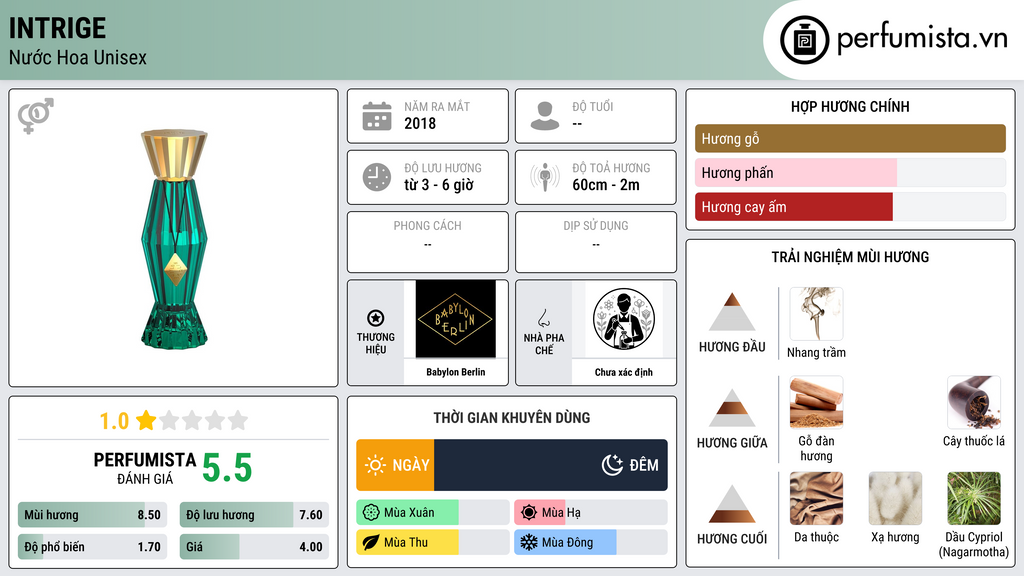Viewport: 1024px width, 576px height.
Task: Click the leaf icon for Mùa Thu
Action: click(x=371, y=543)
